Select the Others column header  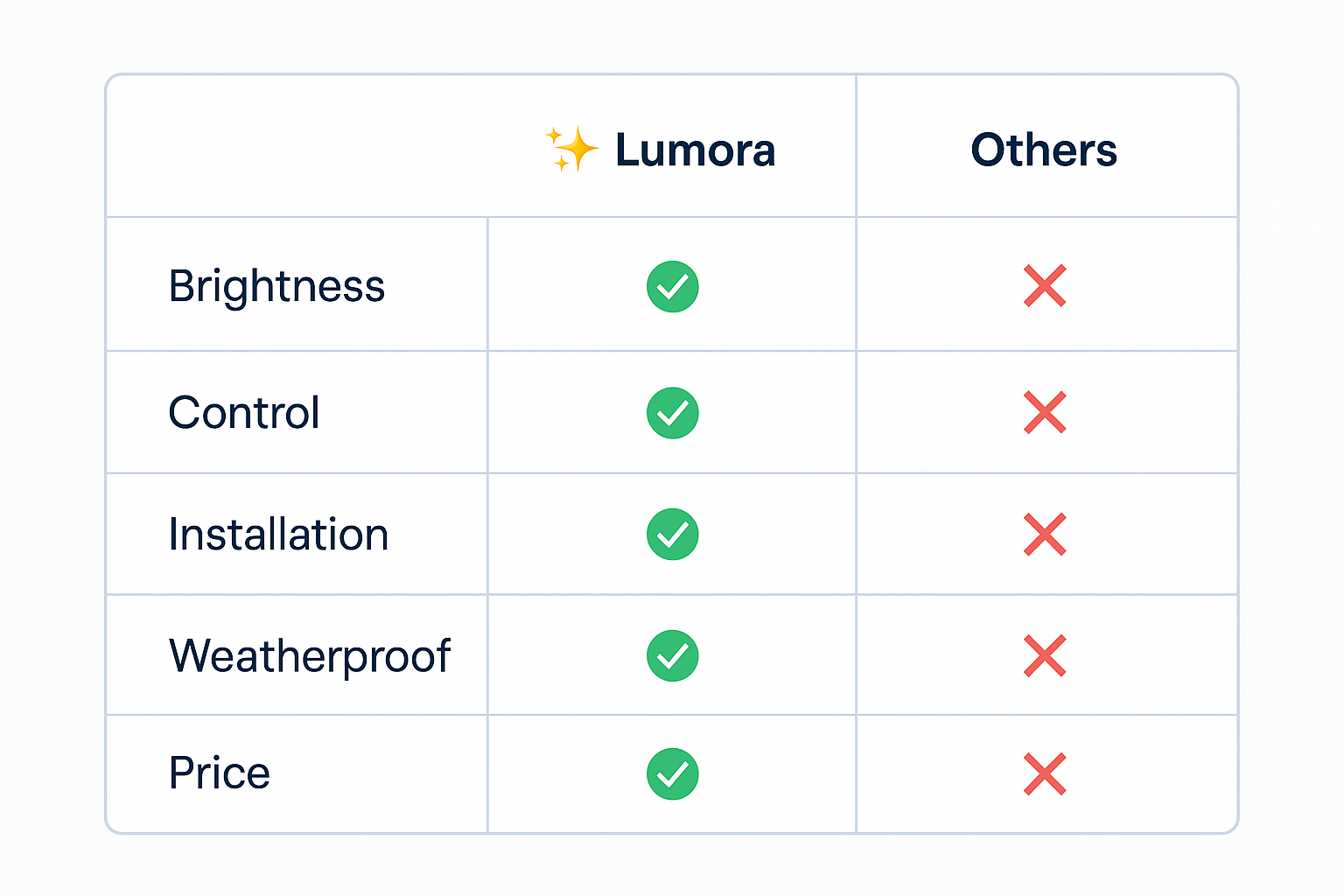[1044, 150]
